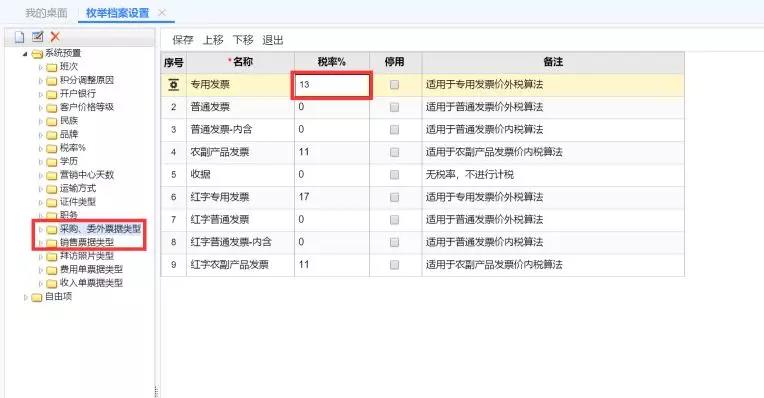Viewport: 764px width, 398px height.
Task: Click the 下移 button
Action: (243, 40)
